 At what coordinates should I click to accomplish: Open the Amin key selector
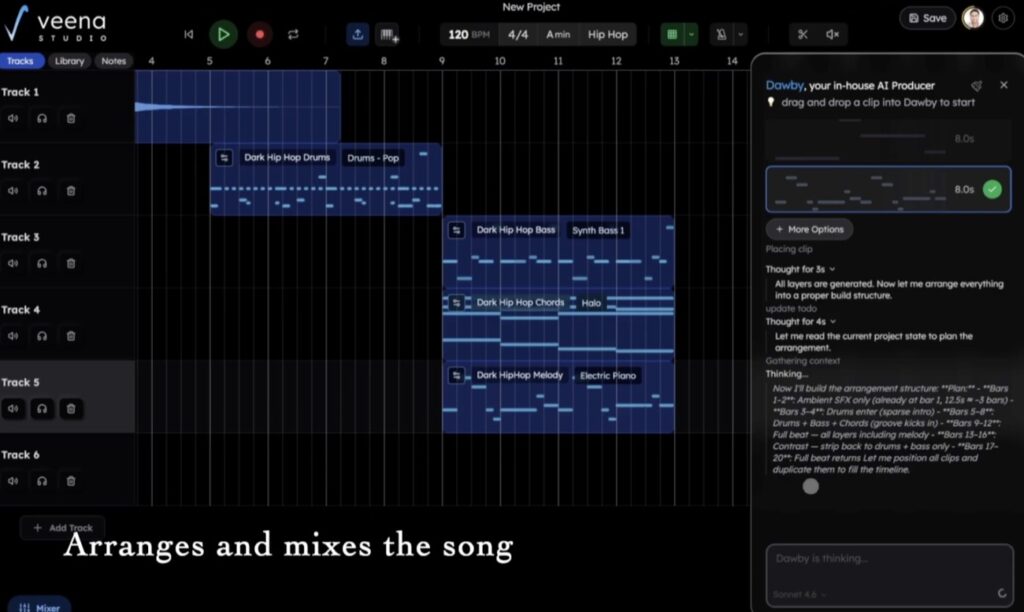click(x=558, y=34)
